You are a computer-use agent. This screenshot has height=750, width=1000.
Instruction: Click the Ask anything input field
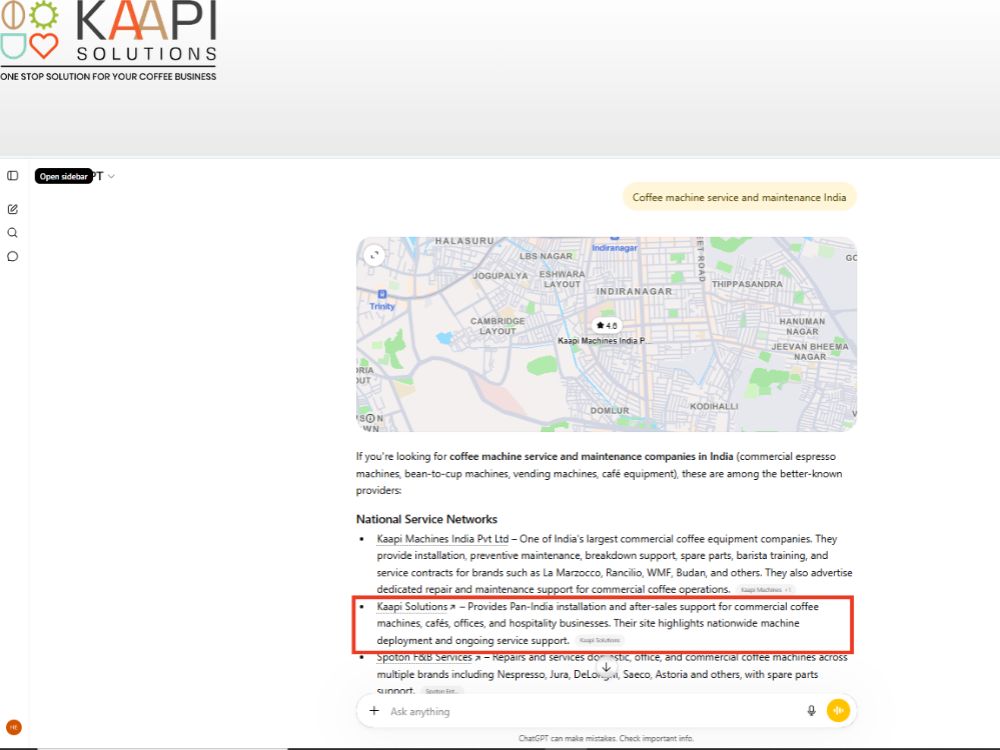tap(593, 711)
